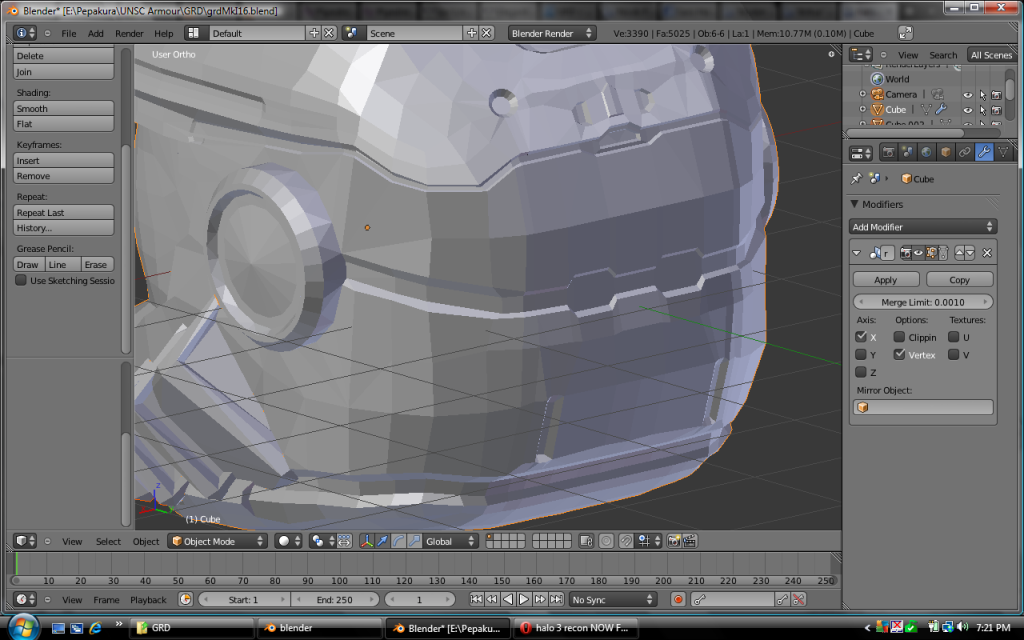
Task: Toggle Cube visibility eye in outliner
Action: [968, 110]
